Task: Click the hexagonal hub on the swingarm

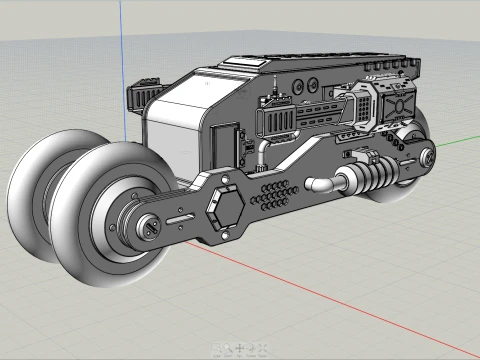Action: pyautogui.click(x=225, y=207)
